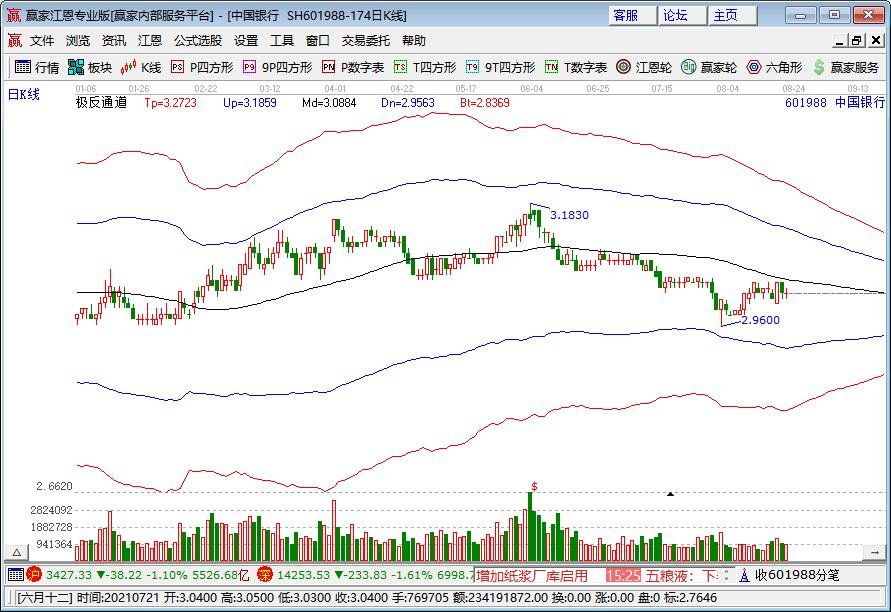Open 9P四方形 tool
The image size is (891, 612).
coord(277,67)
